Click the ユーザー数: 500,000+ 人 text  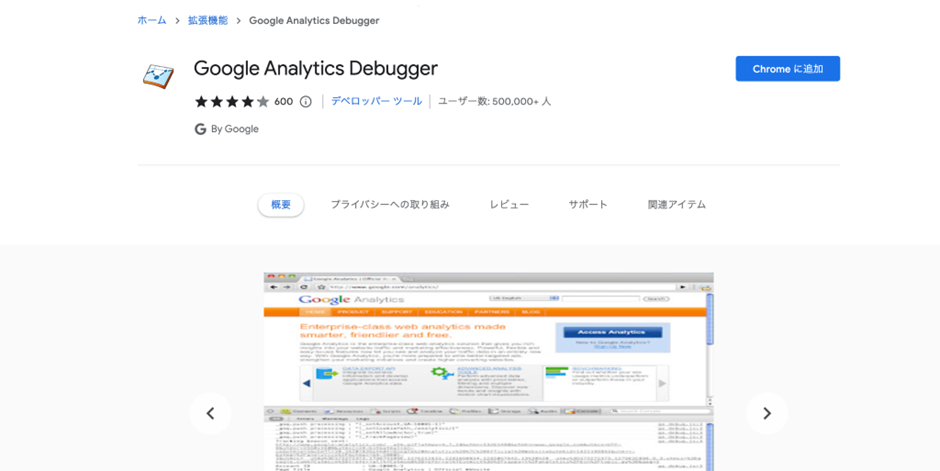click(494, 101)
